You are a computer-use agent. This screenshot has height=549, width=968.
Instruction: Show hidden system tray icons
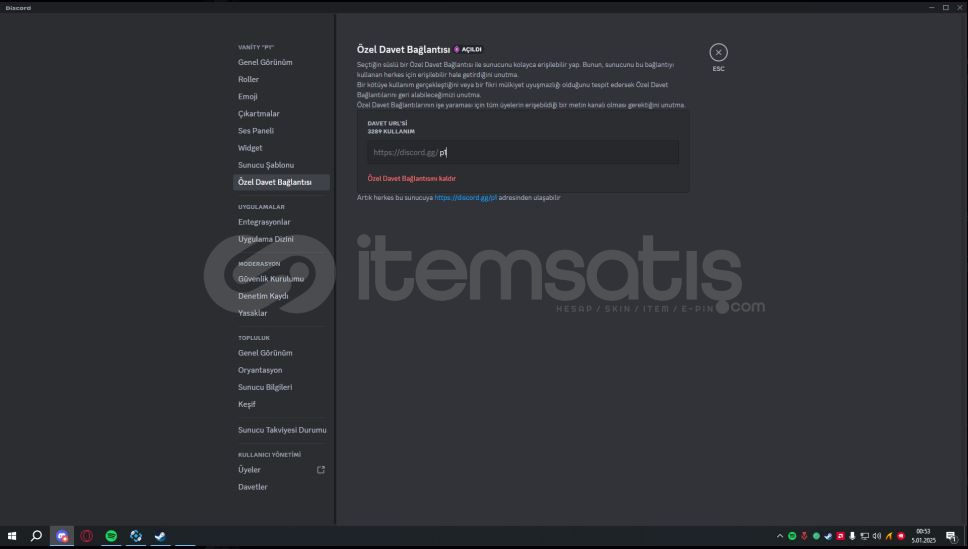click(780, 536)
